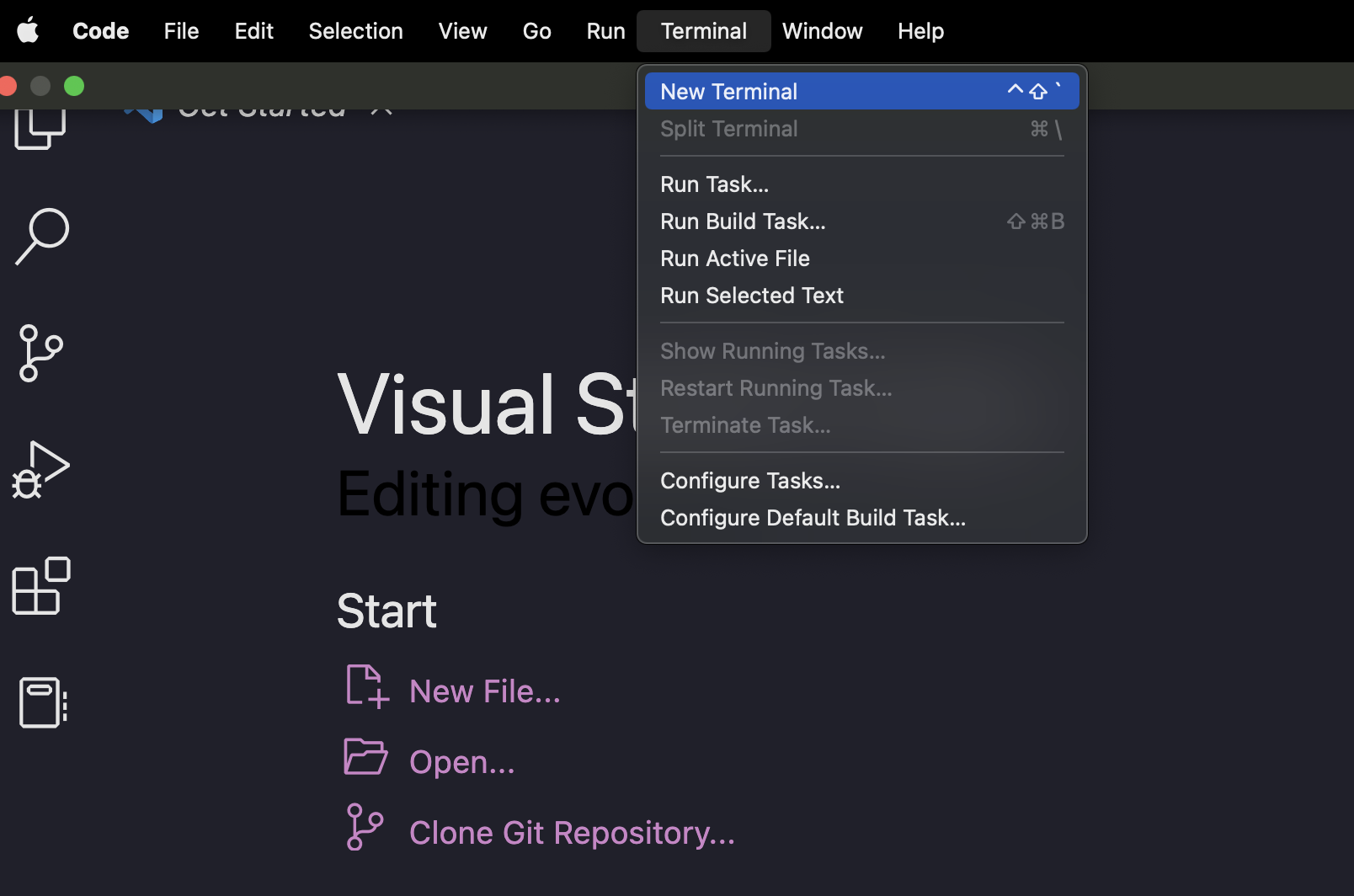Click the Open folder icon
This screenshot has height=896, width=1354.
tap(365, 756)
